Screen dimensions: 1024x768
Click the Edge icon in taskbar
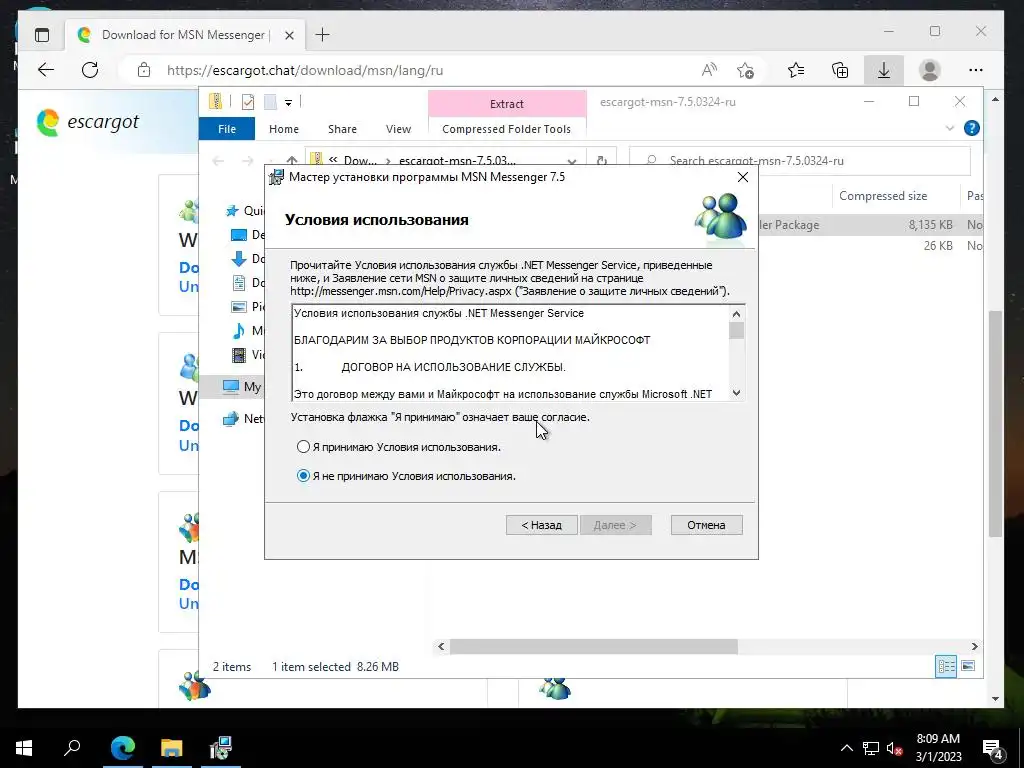click(x=123, y=747)
